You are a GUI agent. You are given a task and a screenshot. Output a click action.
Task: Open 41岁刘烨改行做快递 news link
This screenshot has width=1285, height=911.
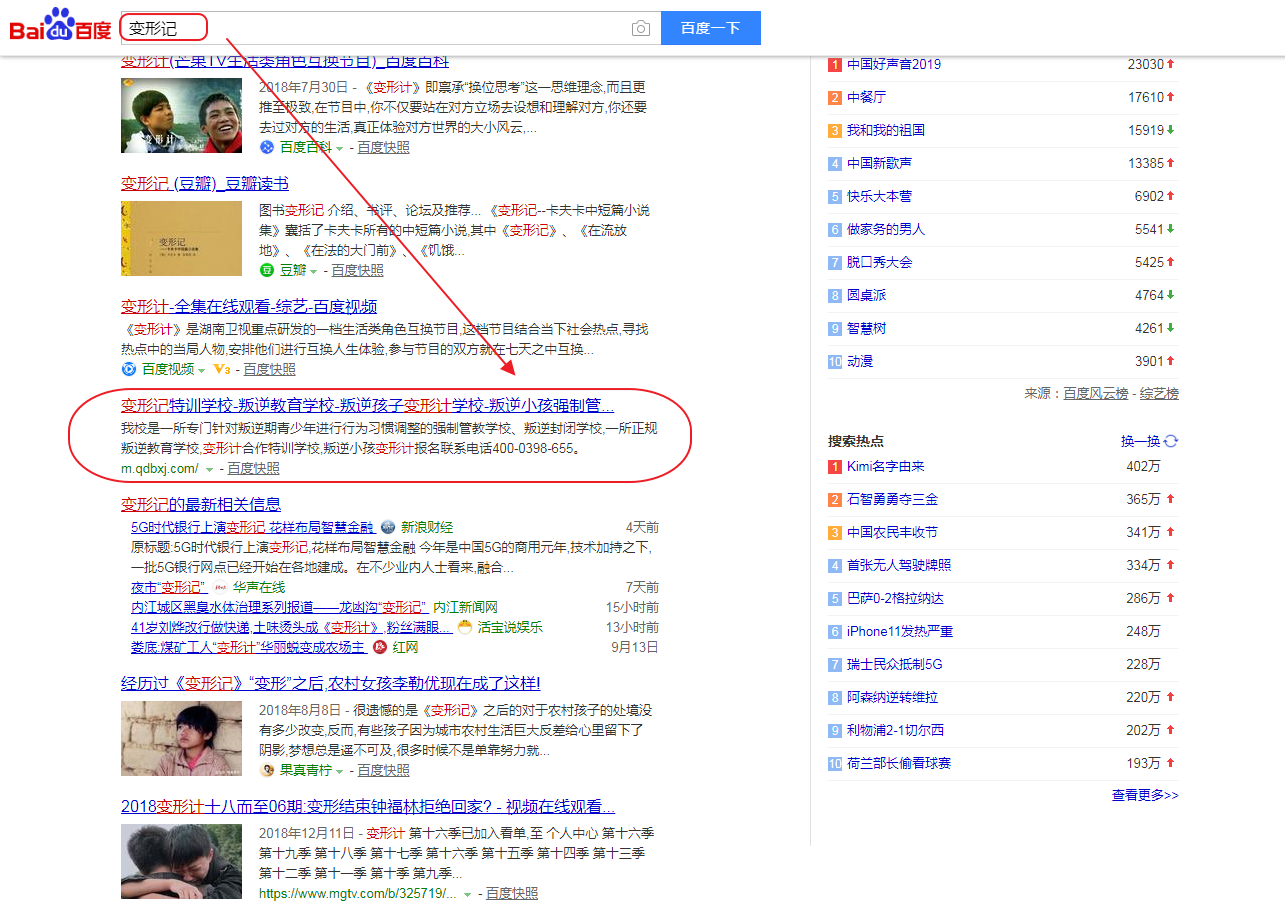point(291,627)
